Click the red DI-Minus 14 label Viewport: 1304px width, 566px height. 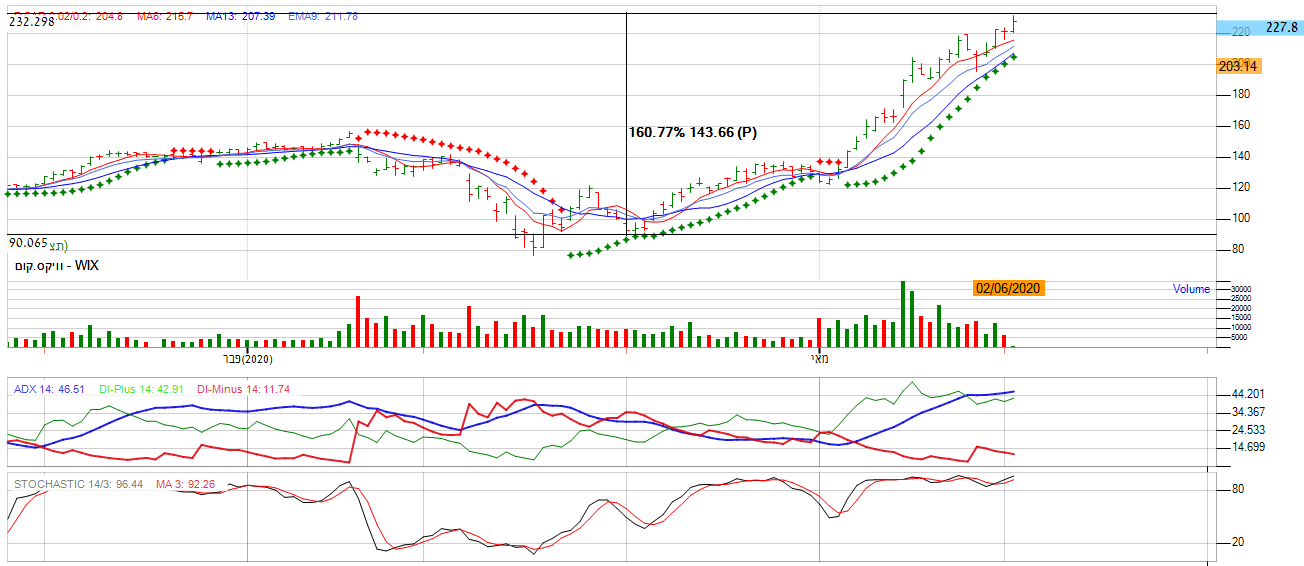tap(243, 389)
